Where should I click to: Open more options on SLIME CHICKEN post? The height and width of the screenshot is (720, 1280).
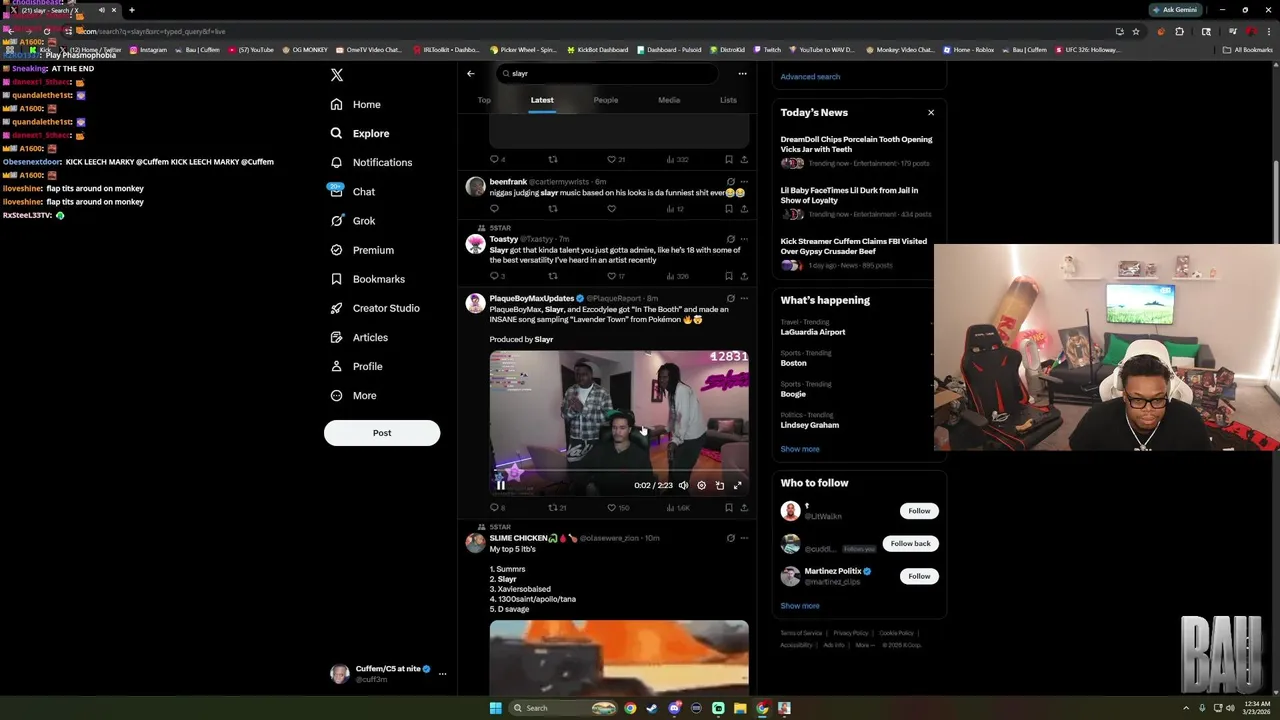pyautogui.click(x=744, y=538)
